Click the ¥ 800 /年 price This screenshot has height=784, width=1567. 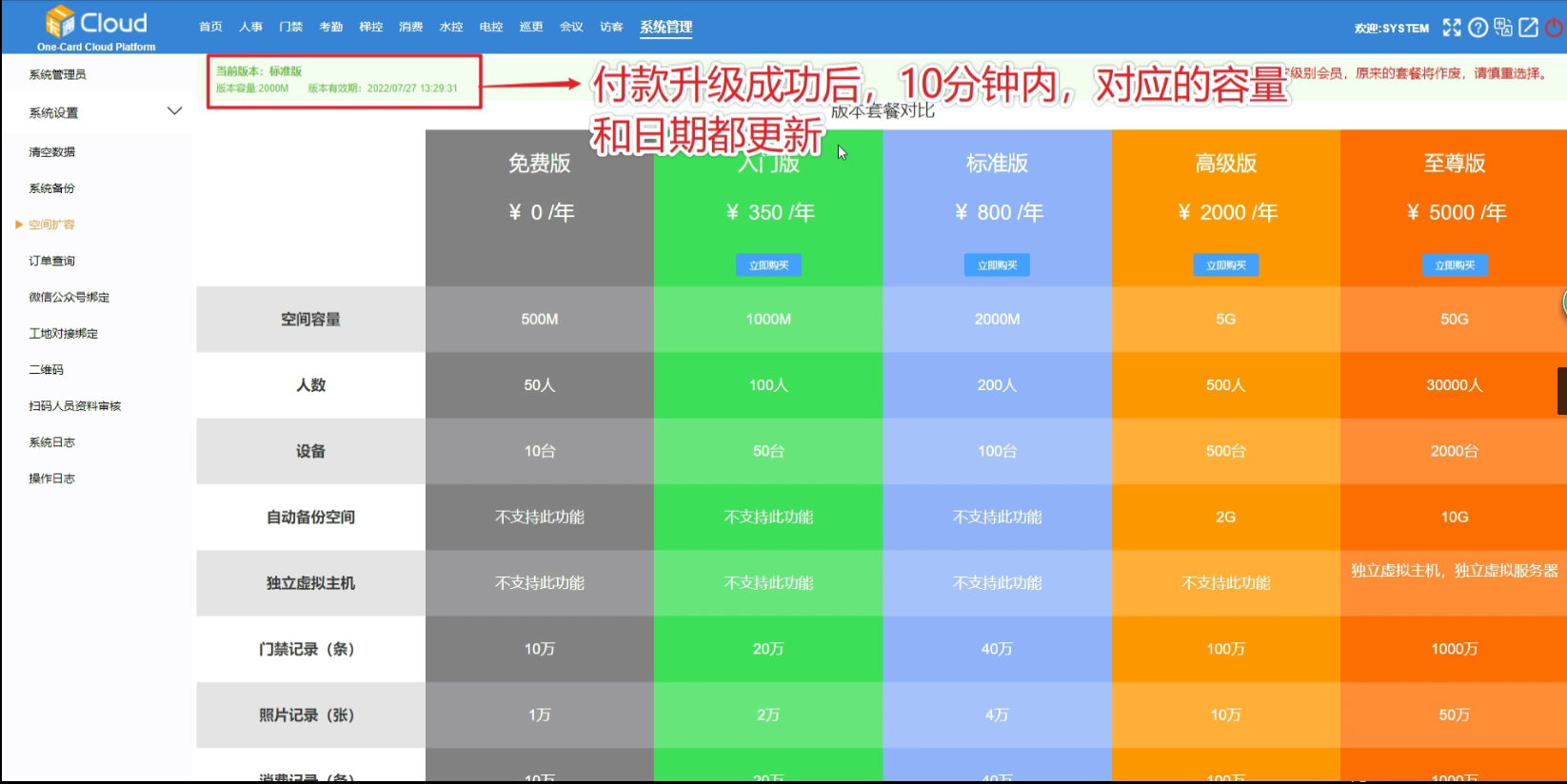(x=999, y=212)
